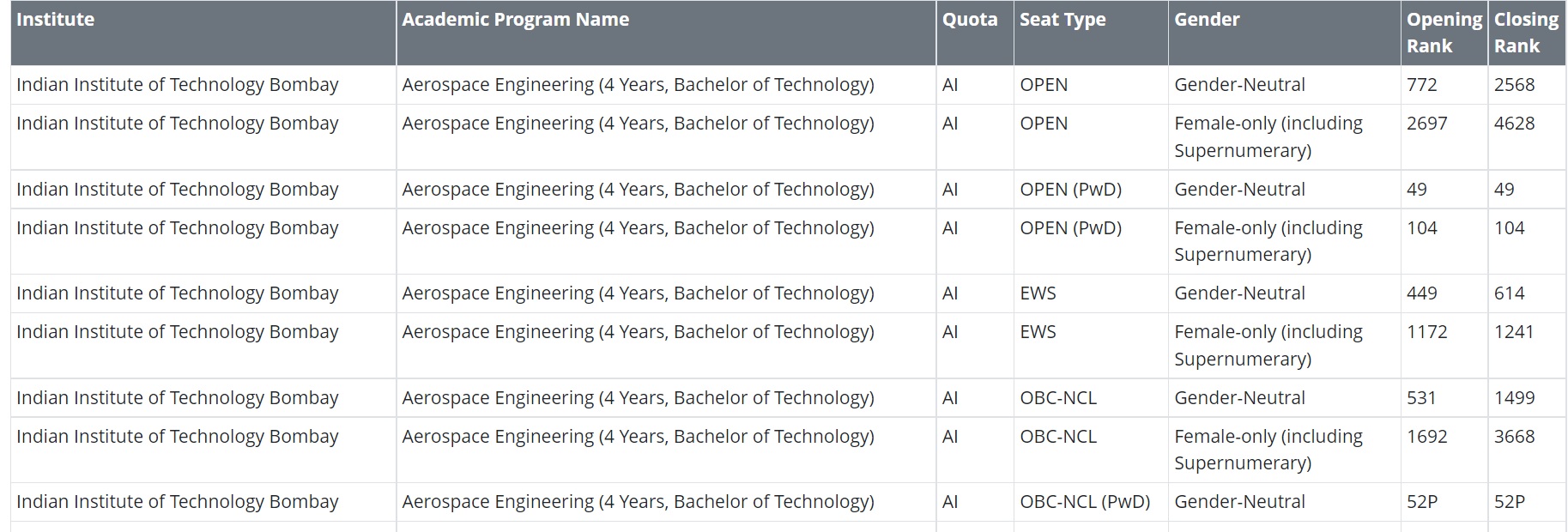The height and width of the screenshot is (532, 1568).
Task: Click the Institute column header
Action: (56, 20)
